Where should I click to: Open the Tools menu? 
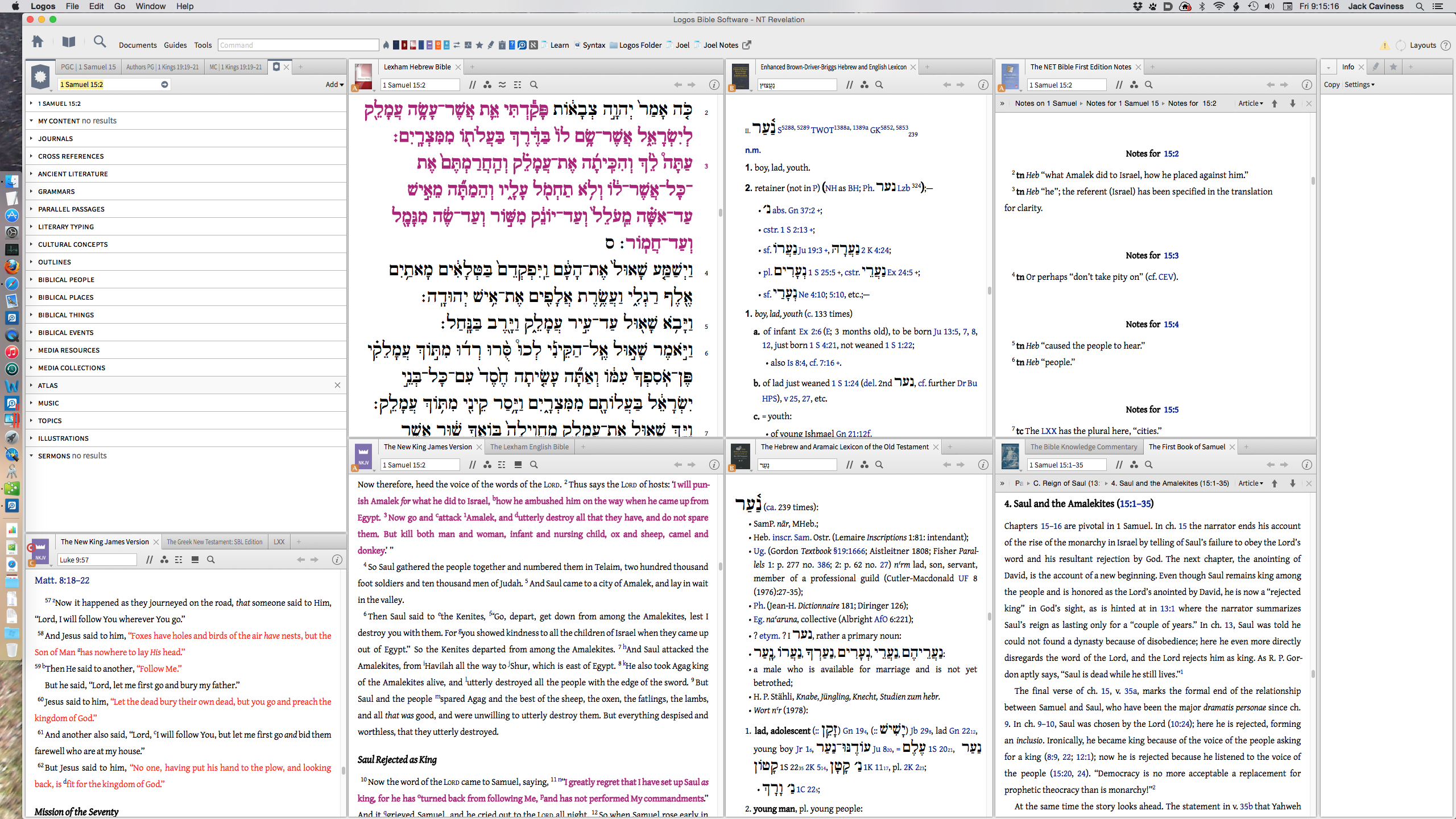pos(202,45)
